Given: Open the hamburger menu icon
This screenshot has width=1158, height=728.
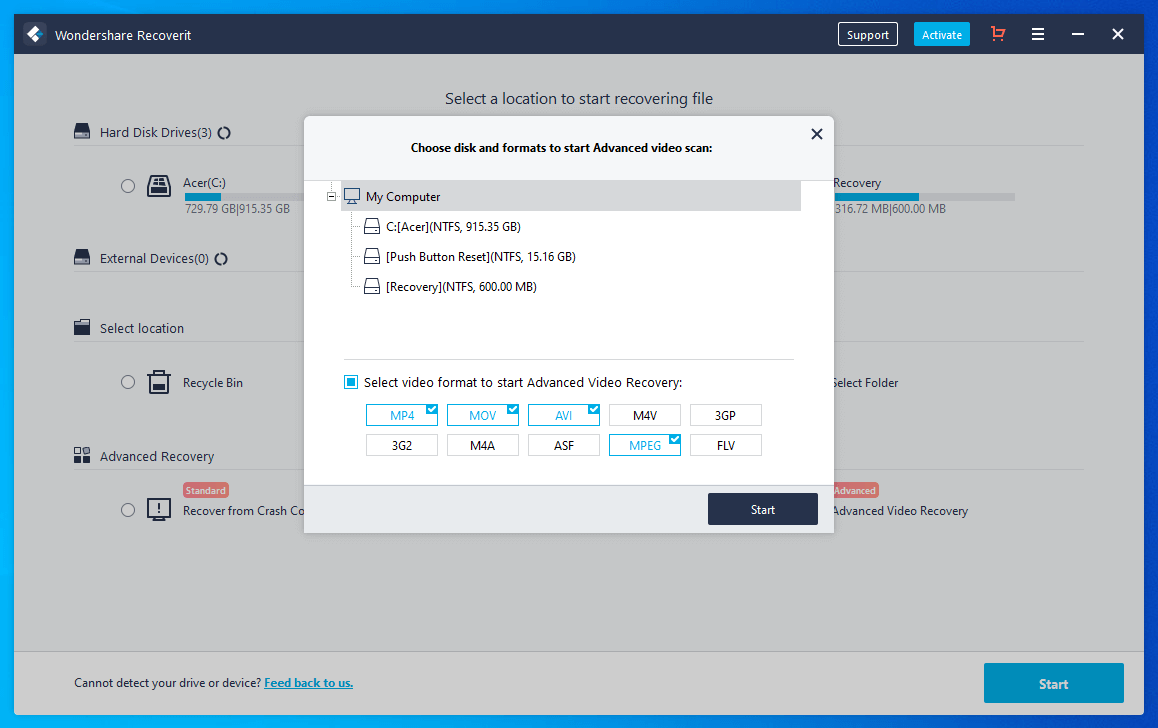Looking at the screenshot, I should (1038, 34).
